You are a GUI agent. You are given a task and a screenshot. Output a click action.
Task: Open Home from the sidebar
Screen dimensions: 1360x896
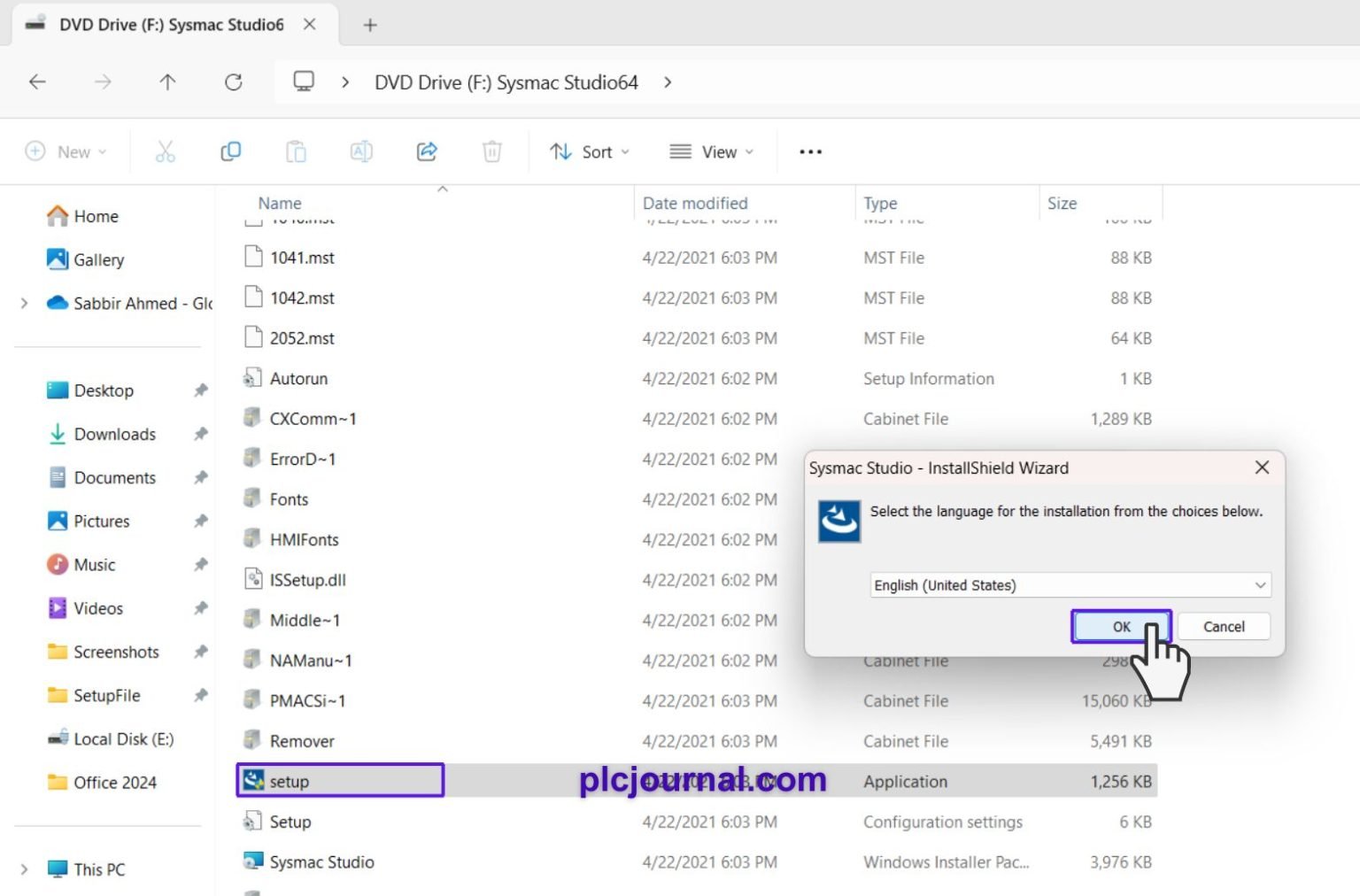[x=96, y=216]
